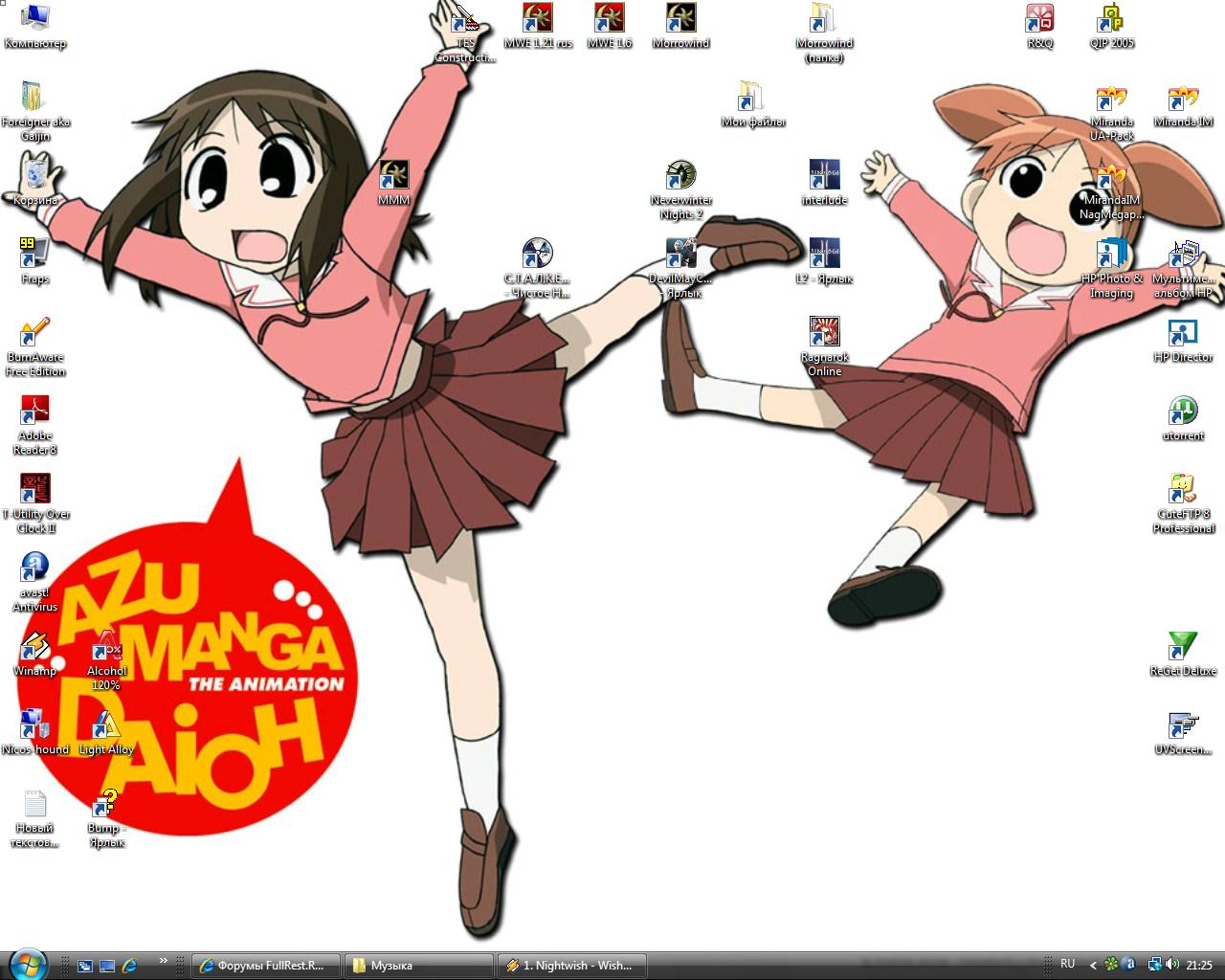Screen dimensions: 1225x980
Task: Open HP Photo & Imaging shortcut
Action: click(x=1111, y=268)
